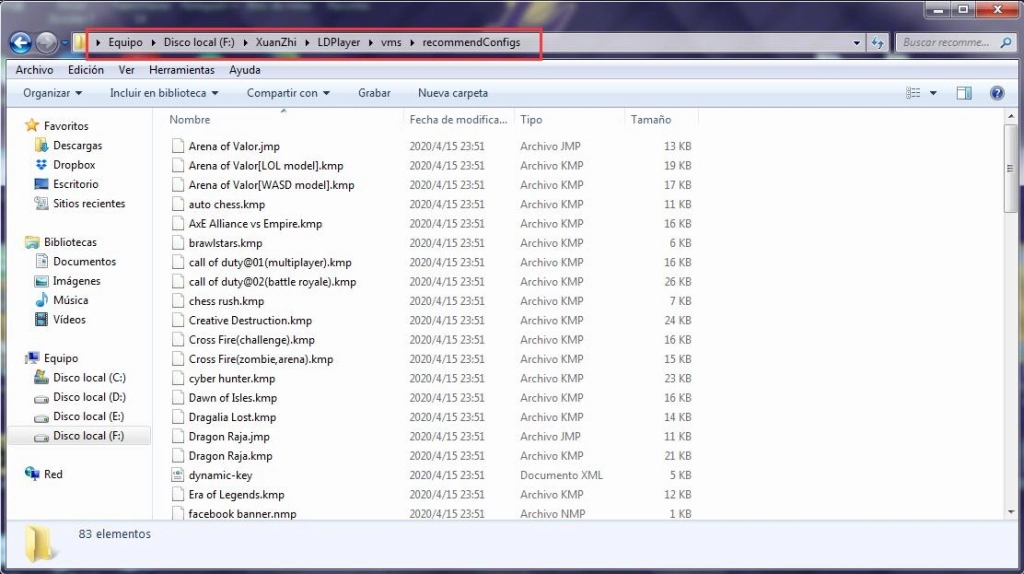Open the Compartir con dropdown
This screenshot has height=574, width=1024.
point(288,93)
